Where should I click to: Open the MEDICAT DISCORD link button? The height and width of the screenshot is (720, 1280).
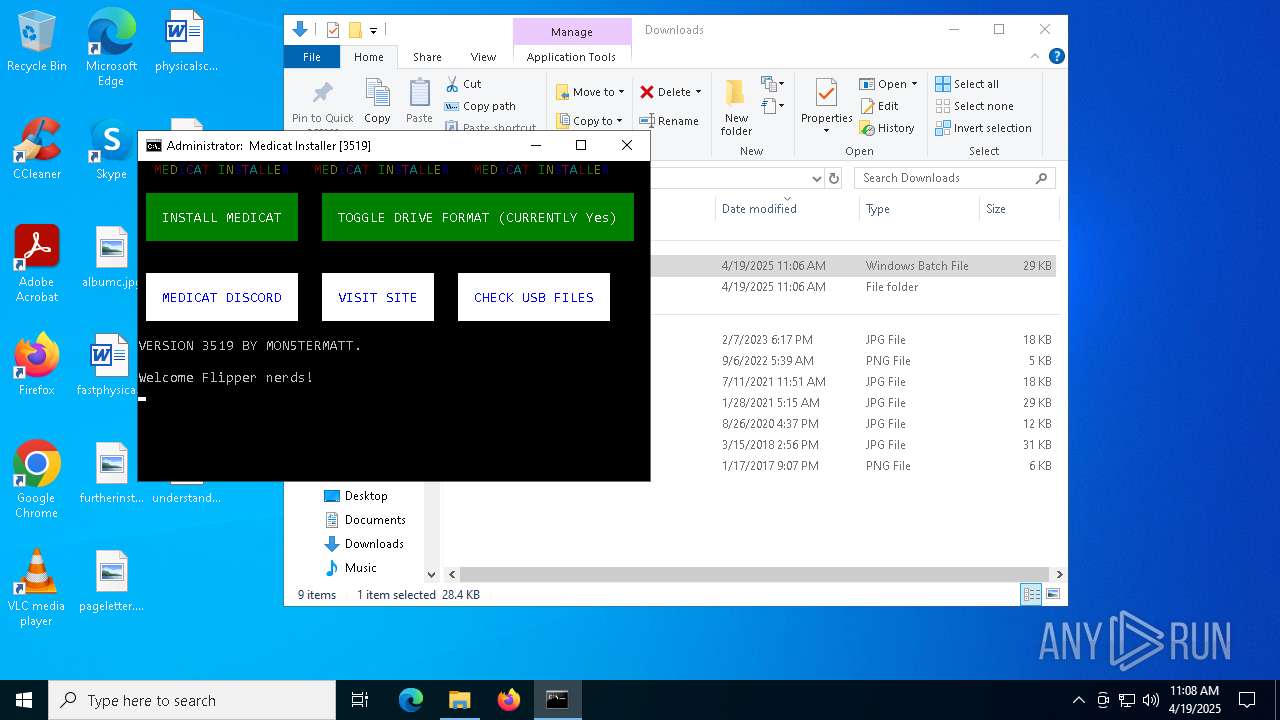[222, 297]
